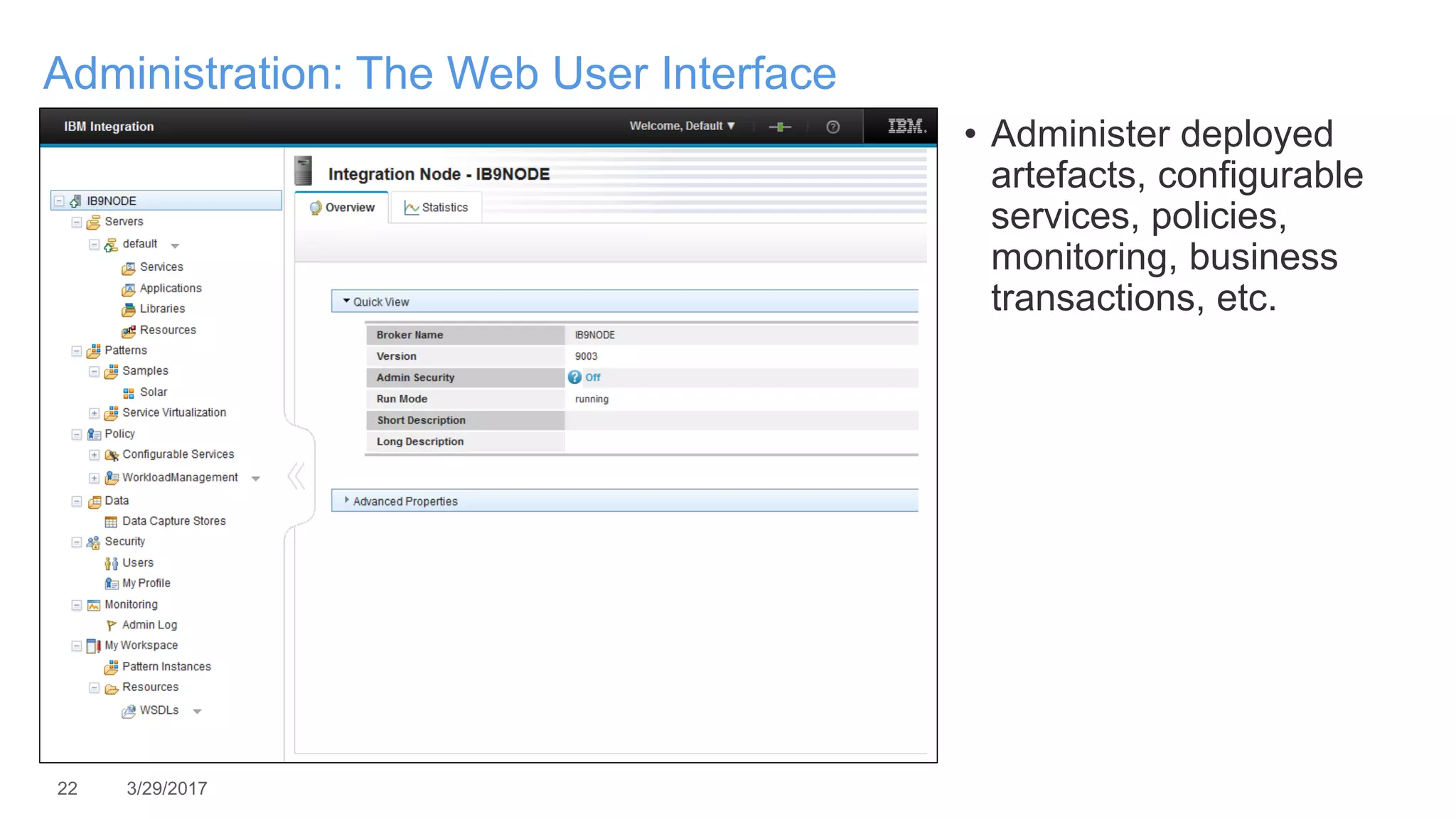Click the help question mark icon in header
The height and width of the screenshot is (819, 1456).
pyautogui.click(x=833, y=127)
